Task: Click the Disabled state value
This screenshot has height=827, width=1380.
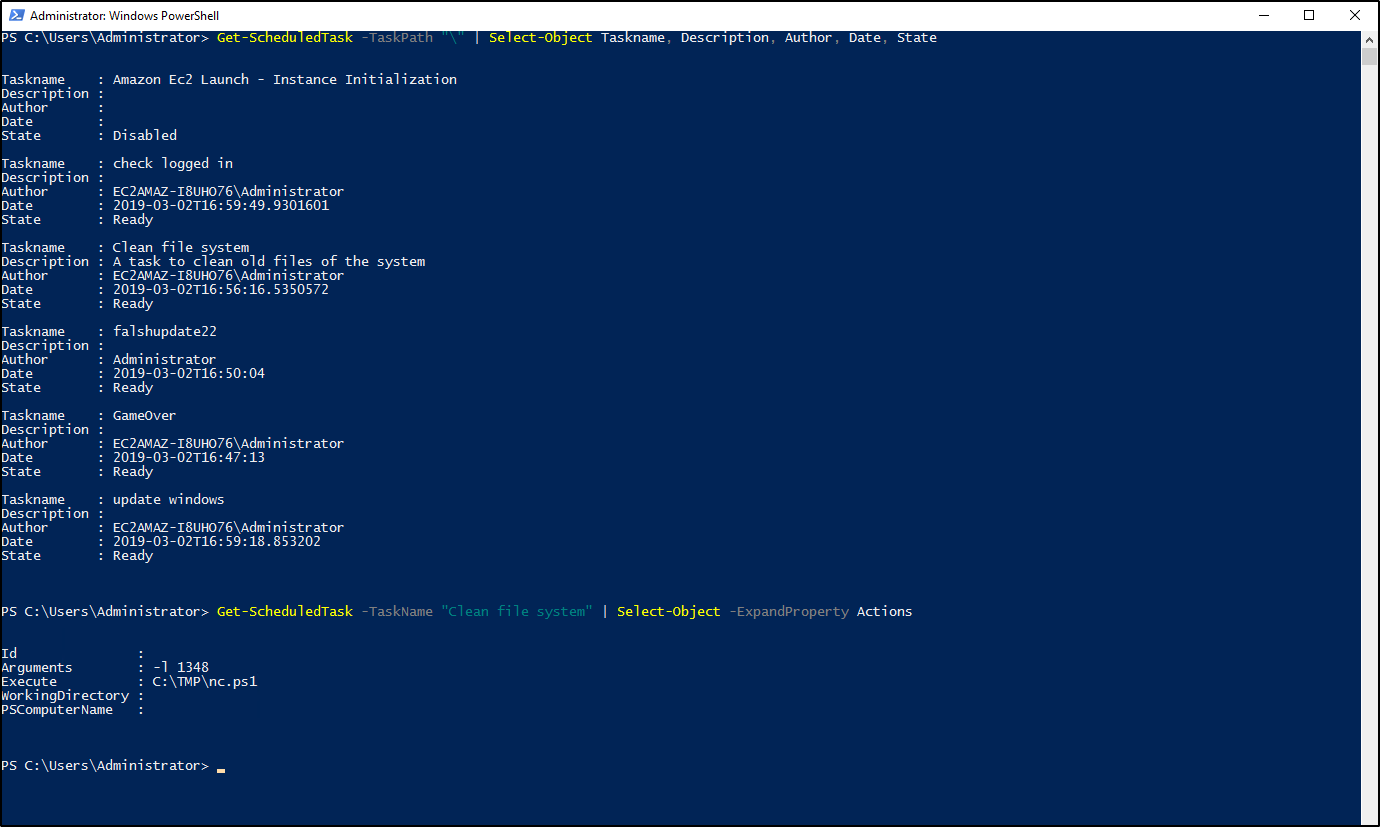Action: pos(144,136)
